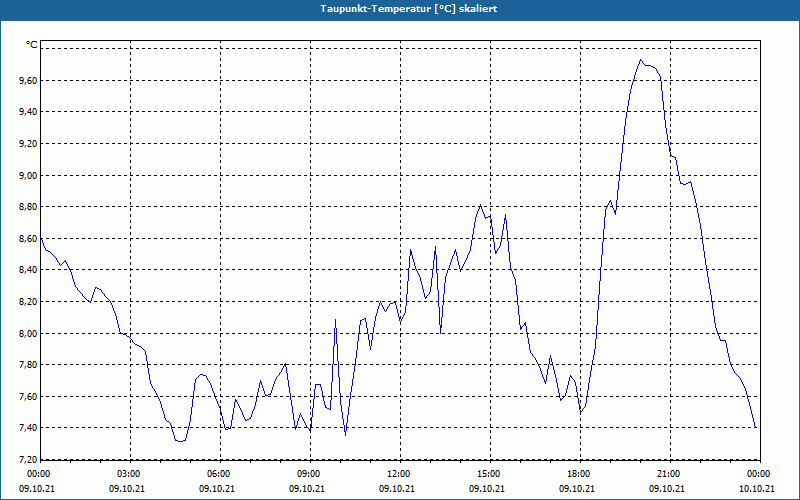
Task: Pick the '8,60' y-axis value
Action: [28, 238]
